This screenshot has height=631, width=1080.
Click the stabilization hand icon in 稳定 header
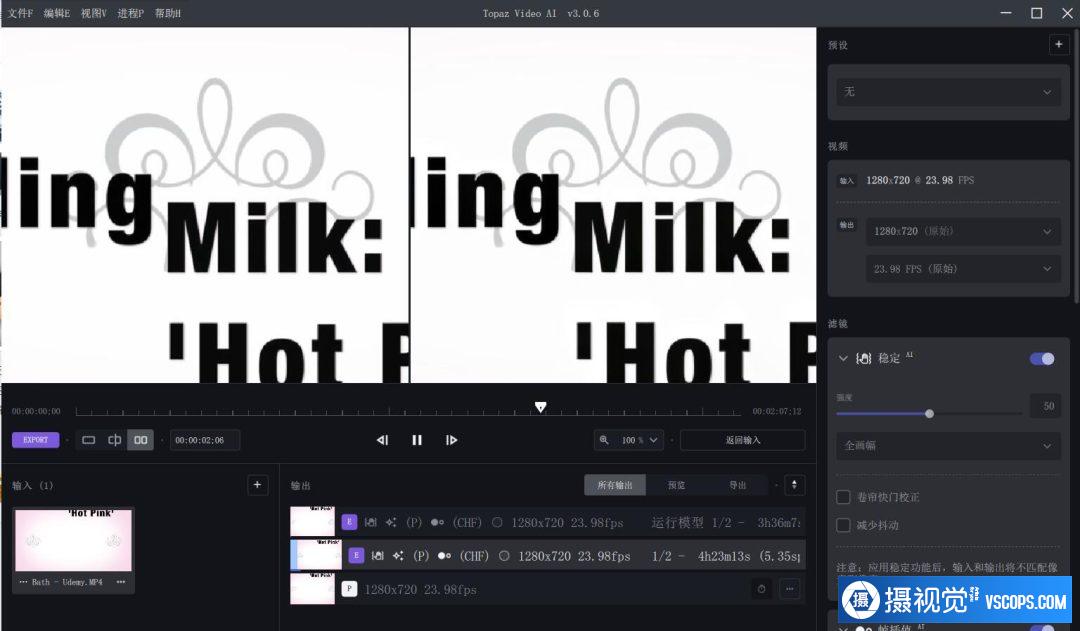[863, 358]
